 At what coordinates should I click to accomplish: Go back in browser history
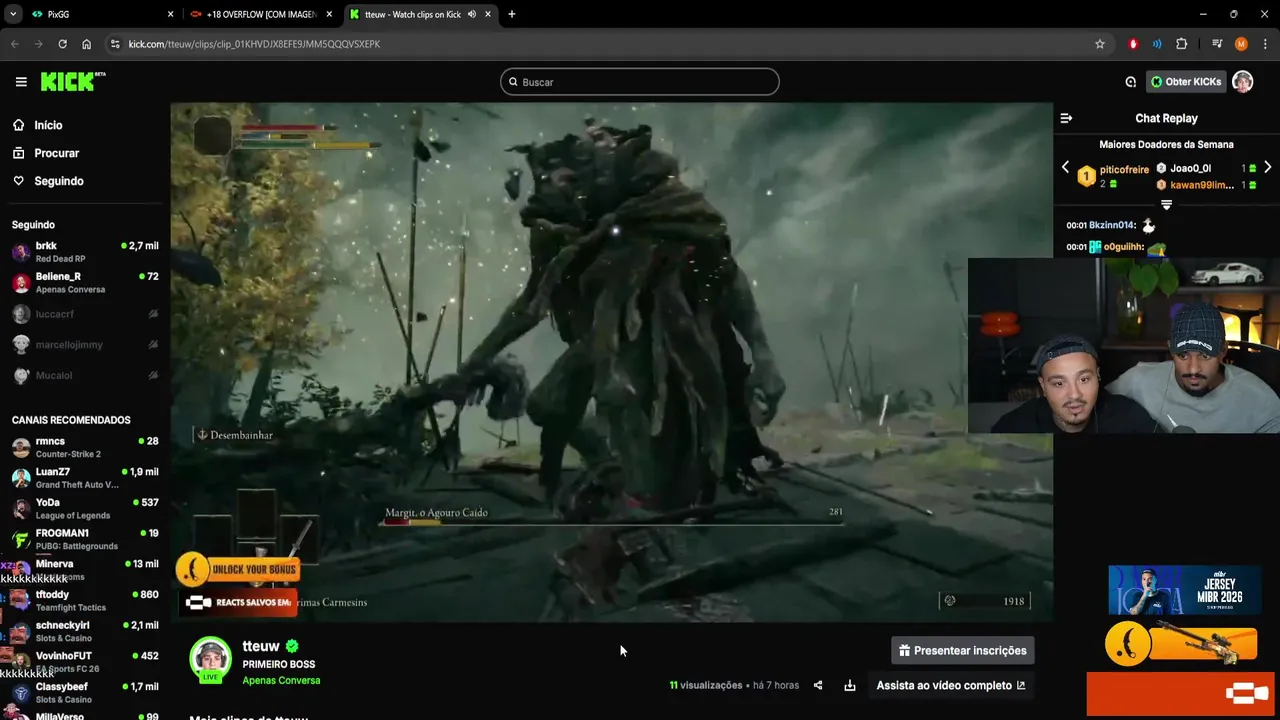pyautogui.click(x=14, y=44)
